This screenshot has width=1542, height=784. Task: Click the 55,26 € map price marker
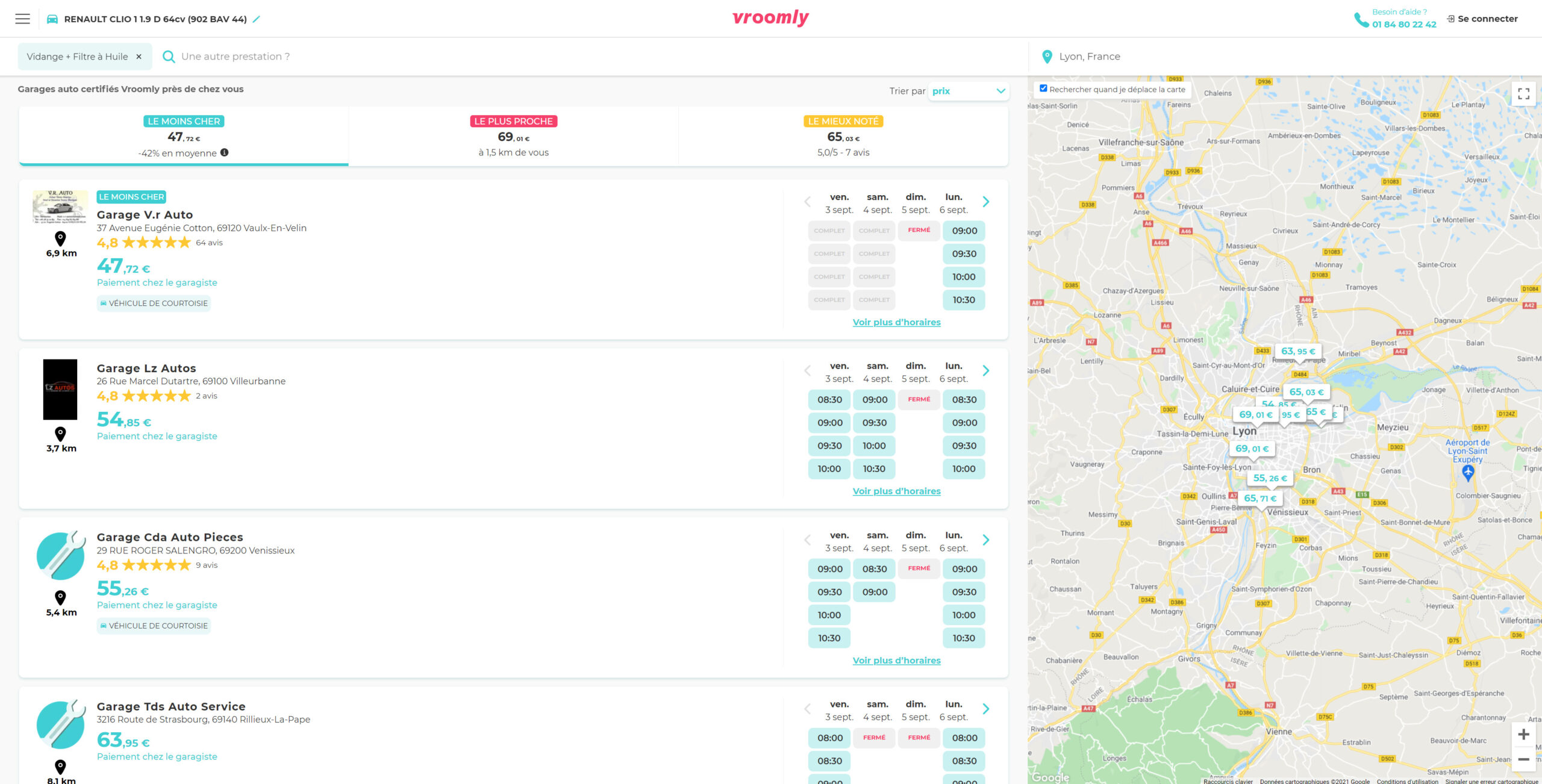pyautogui.click(x=1270, y=479)
